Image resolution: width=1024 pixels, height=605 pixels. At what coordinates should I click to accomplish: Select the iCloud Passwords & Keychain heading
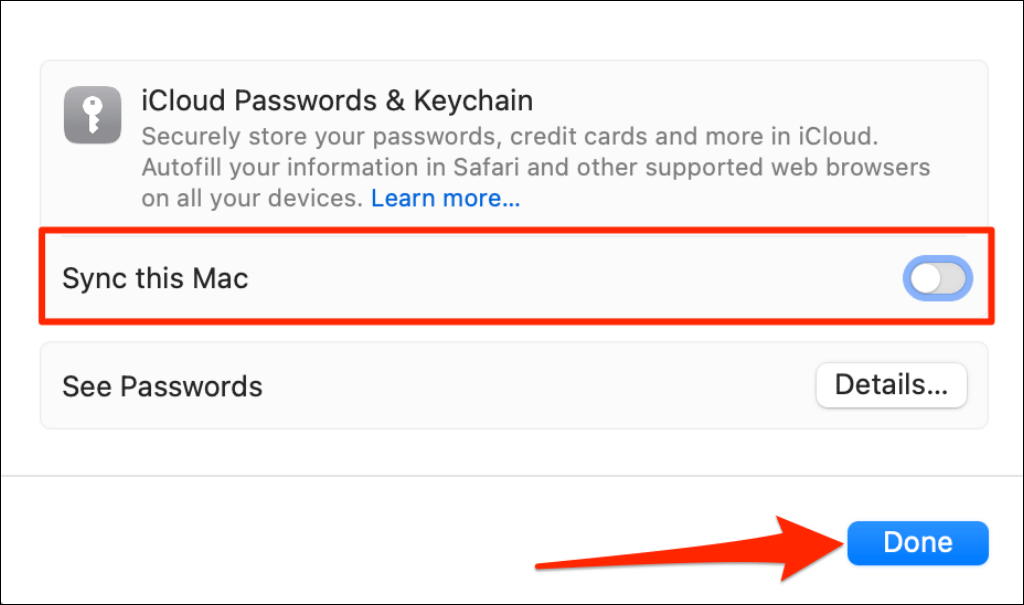[337, 101]
